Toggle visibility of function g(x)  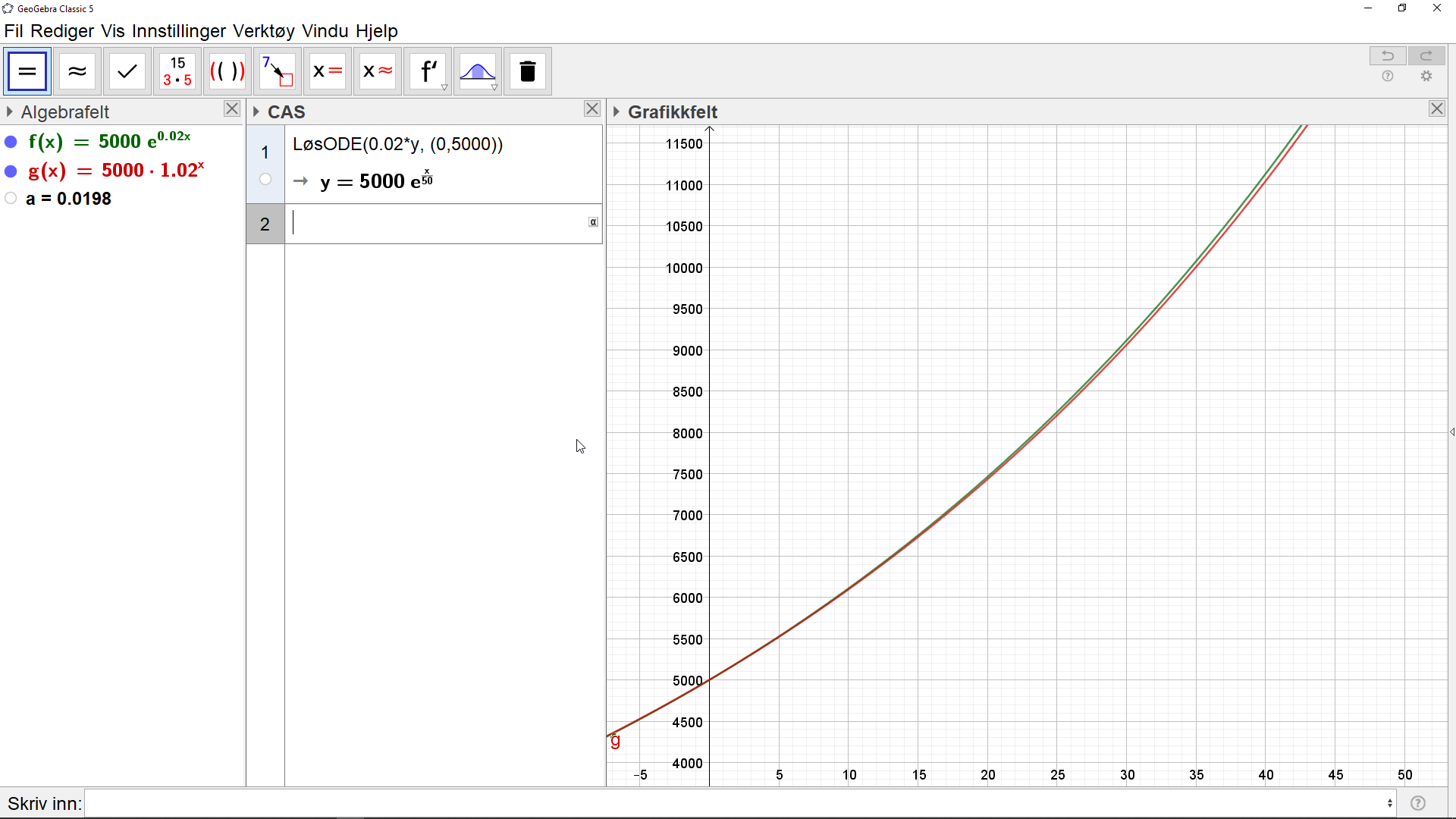pyautogui.click(x=11, y=171)
